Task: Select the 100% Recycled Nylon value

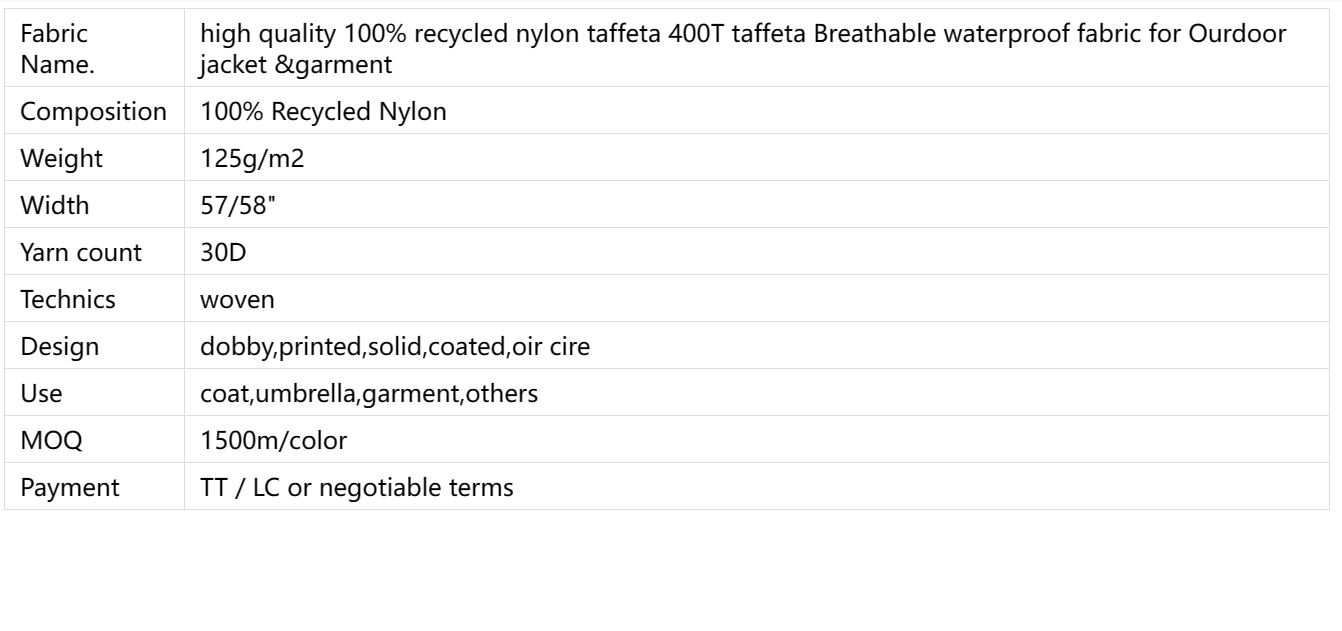Action: pyautogui.click(x=323, y=113)
